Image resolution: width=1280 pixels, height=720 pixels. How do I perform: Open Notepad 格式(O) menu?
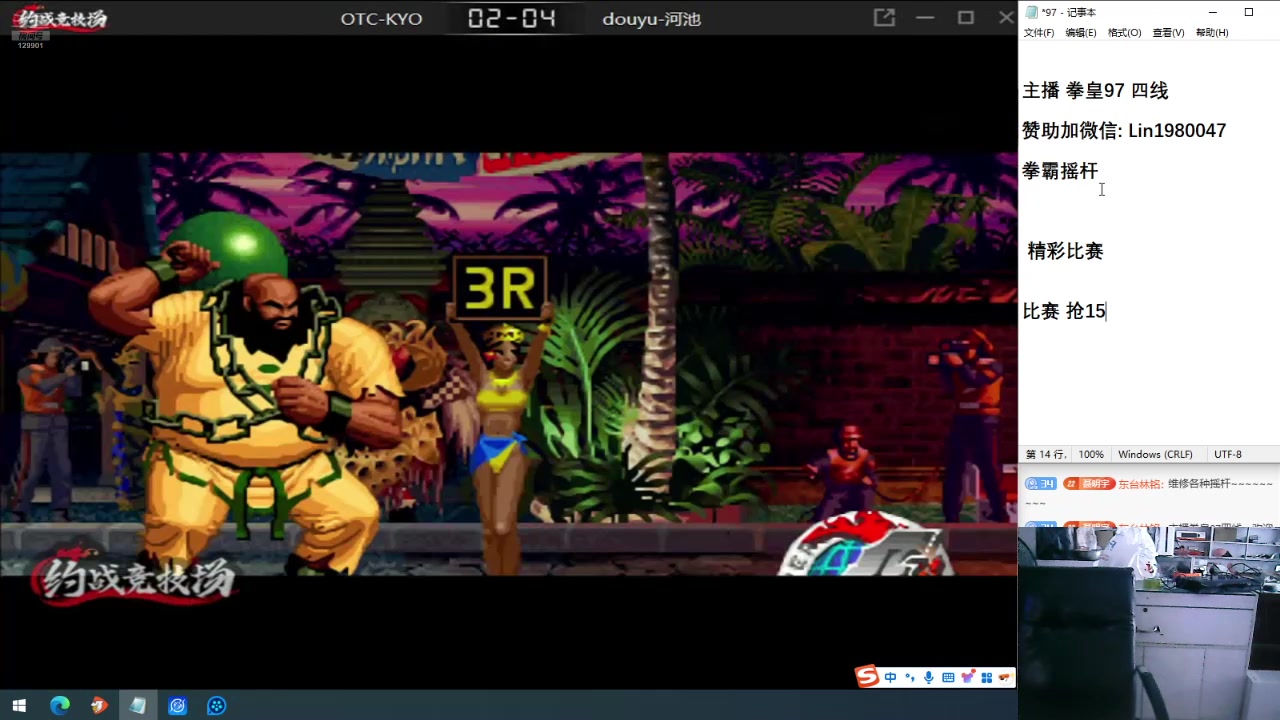1124,33
